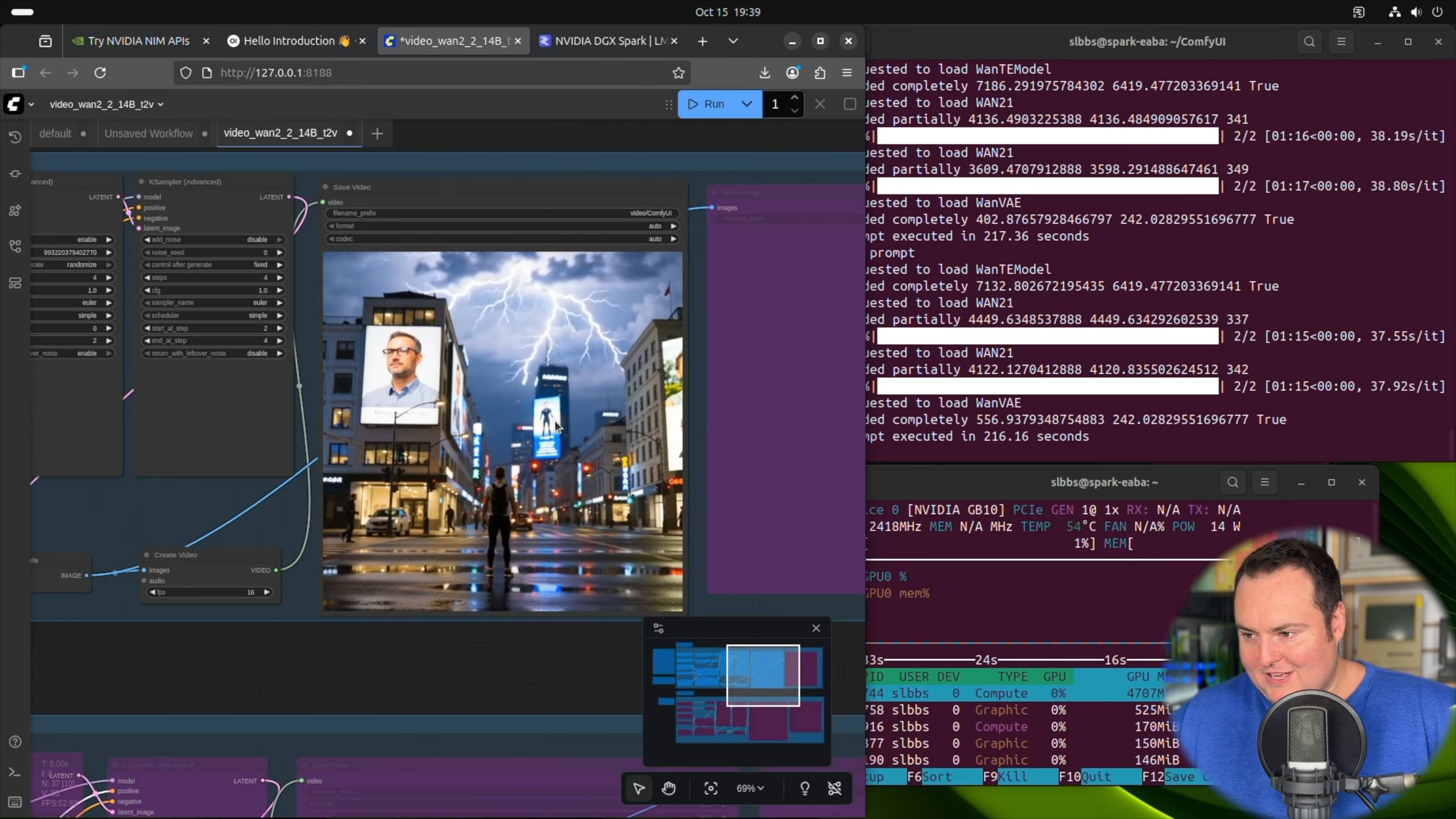The height and width of the screenshot is (819, 1456).
Task: Open minimap settings sliders icon
Action: pos(659,628)
